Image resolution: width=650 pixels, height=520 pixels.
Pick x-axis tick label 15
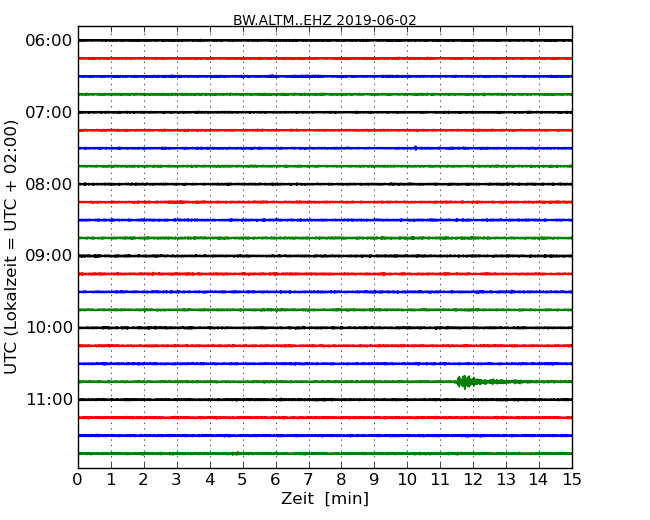[572, 479]
